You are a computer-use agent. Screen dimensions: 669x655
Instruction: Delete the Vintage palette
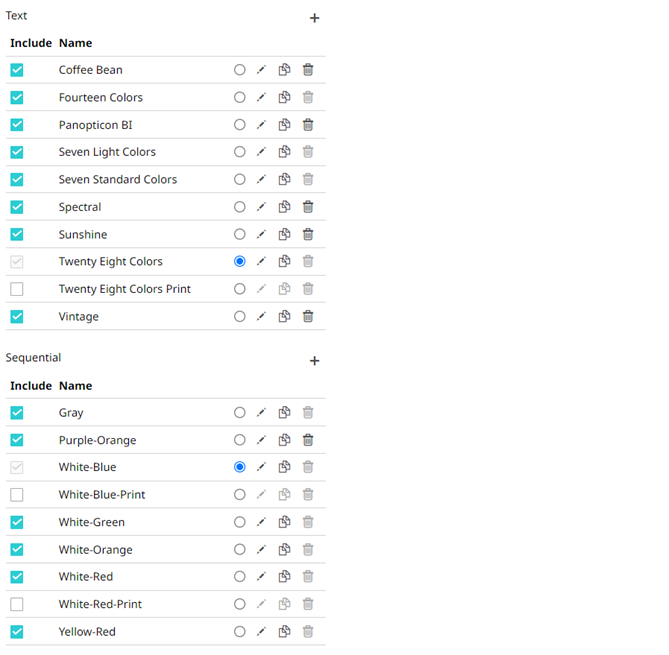click(308, 317)
